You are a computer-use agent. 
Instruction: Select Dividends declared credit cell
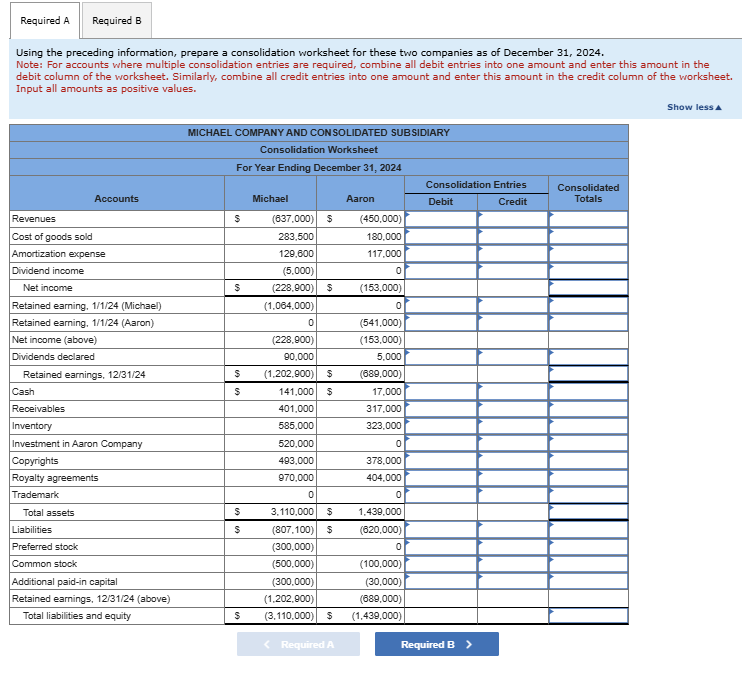(513, 357)
